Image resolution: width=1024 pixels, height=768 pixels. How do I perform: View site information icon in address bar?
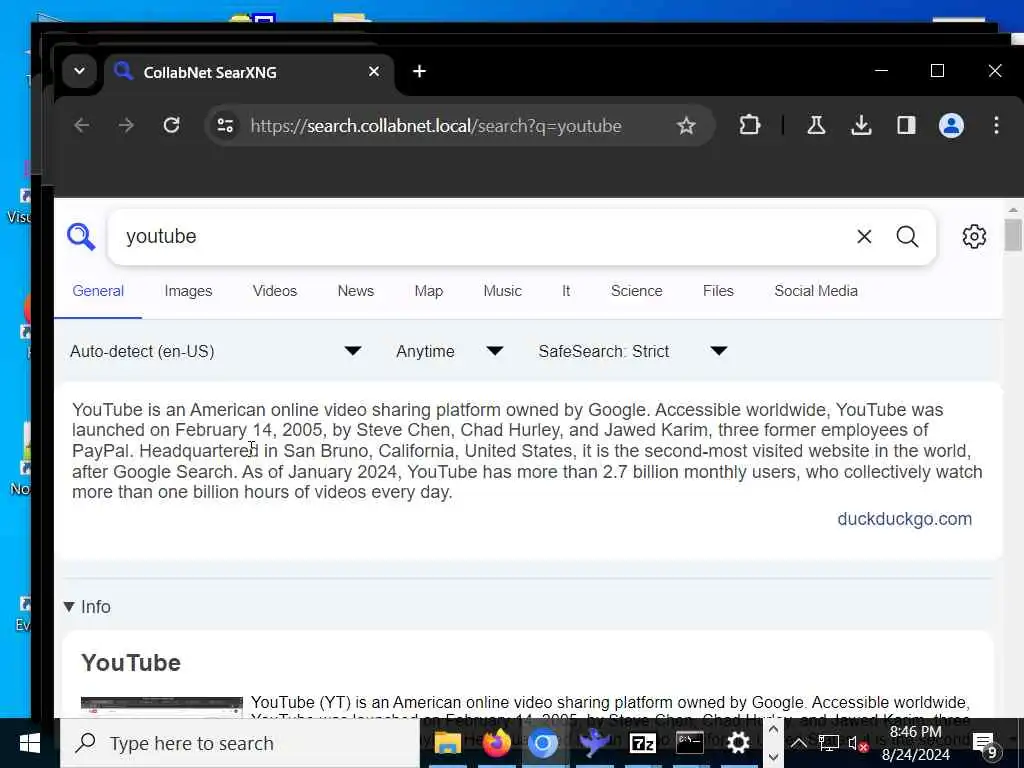225,125
